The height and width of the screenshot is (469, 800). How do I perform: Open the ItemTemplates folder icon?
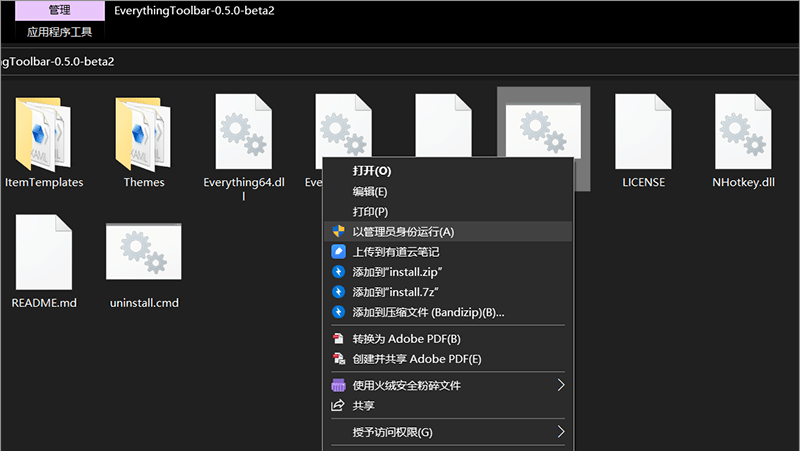pos(43,134)
